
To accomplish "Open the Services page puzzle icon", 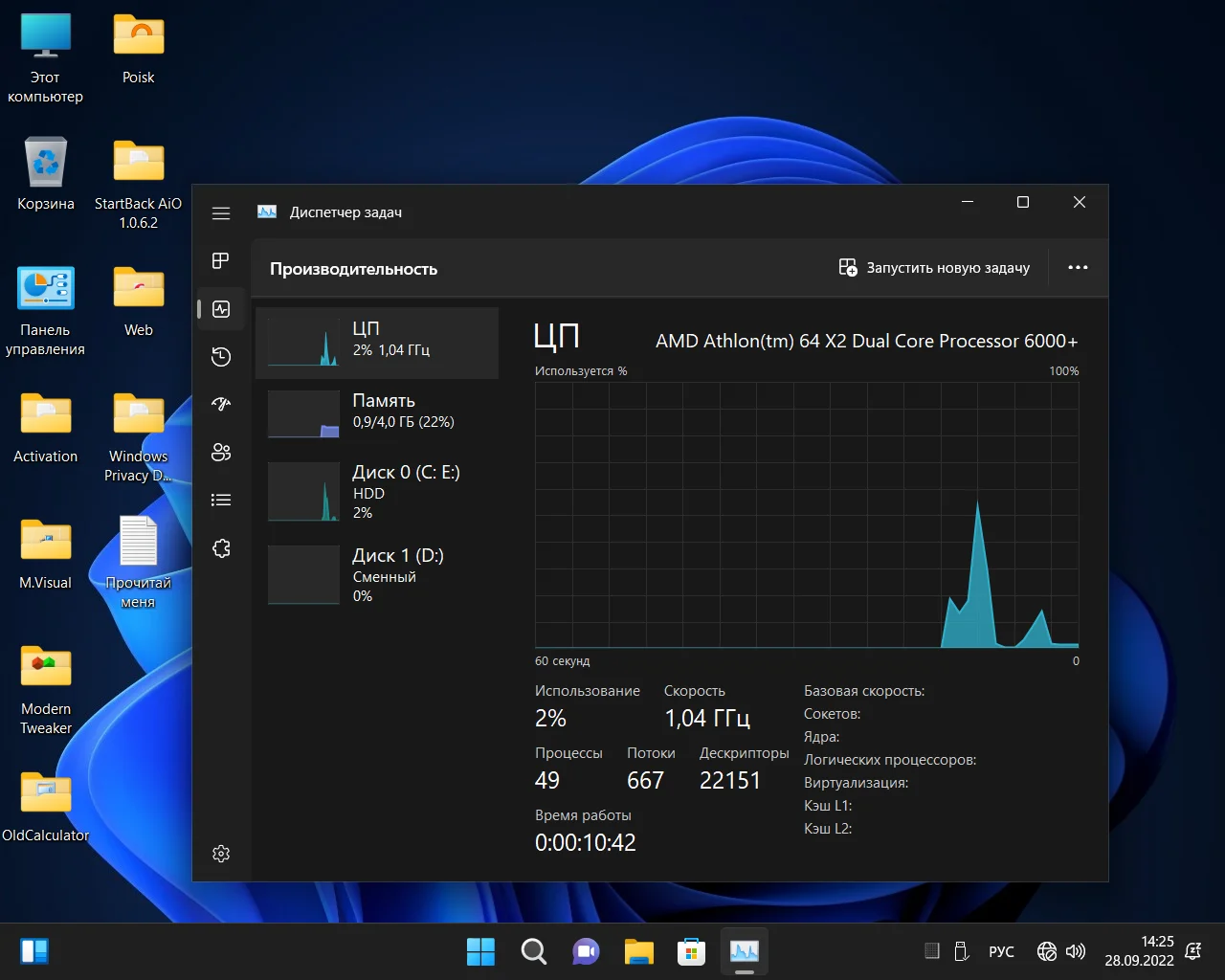I will pyautogui.click(x=221, y=548).
